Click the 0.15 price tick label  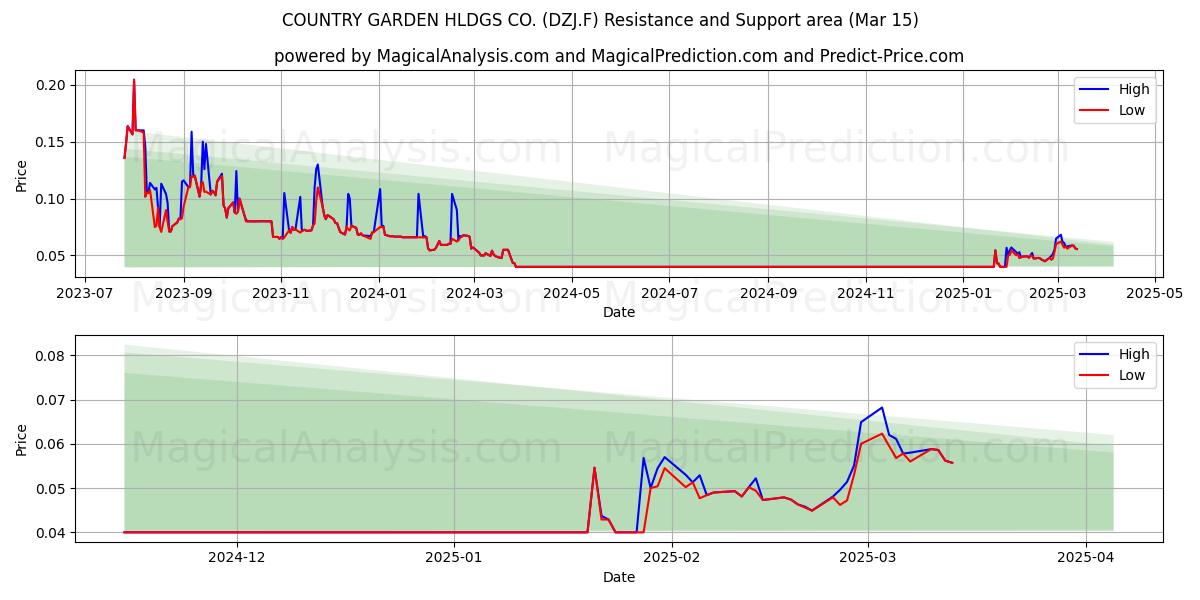tap(52, 142)
